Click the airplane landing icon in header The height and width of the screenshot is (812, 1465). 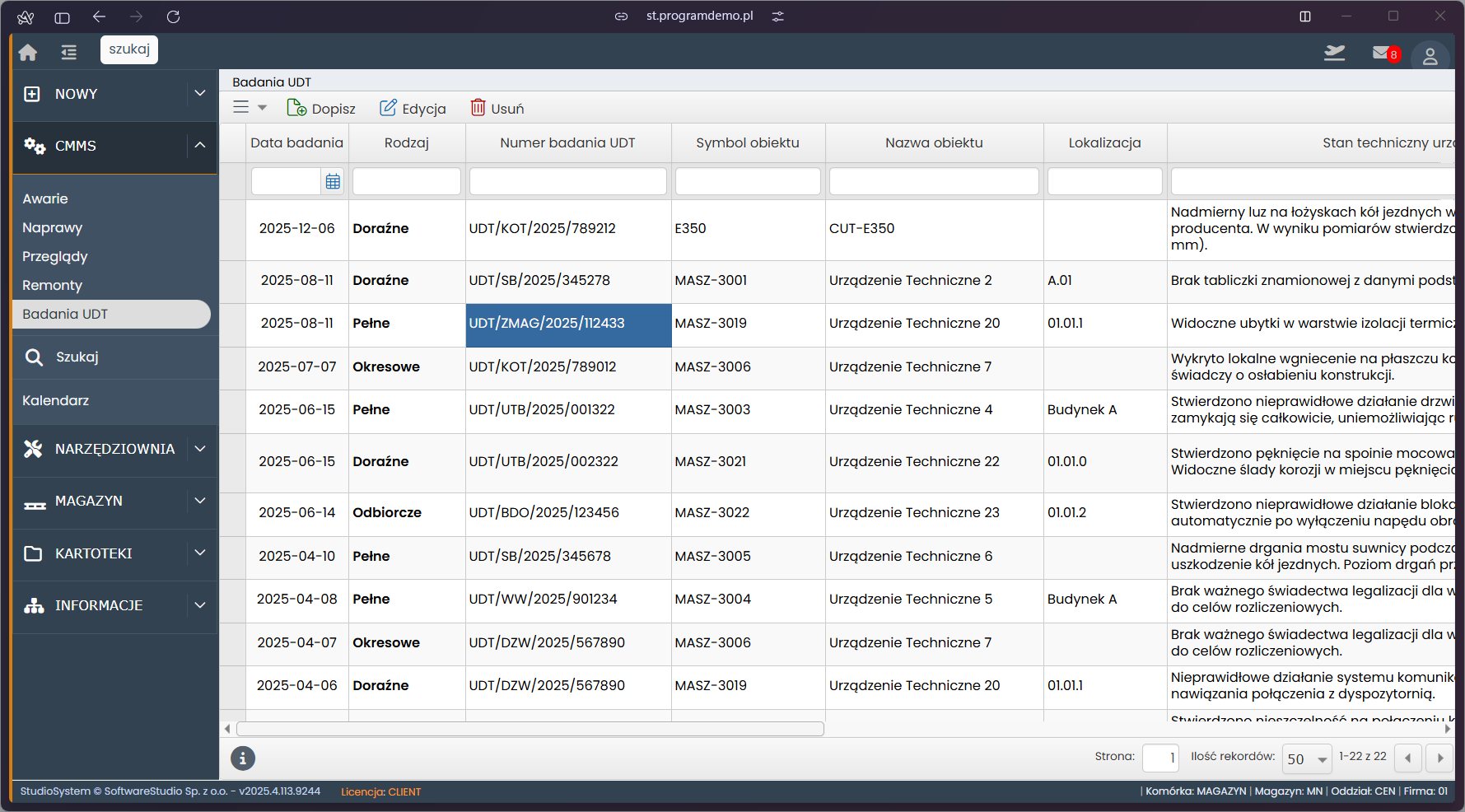(1334, 53)
